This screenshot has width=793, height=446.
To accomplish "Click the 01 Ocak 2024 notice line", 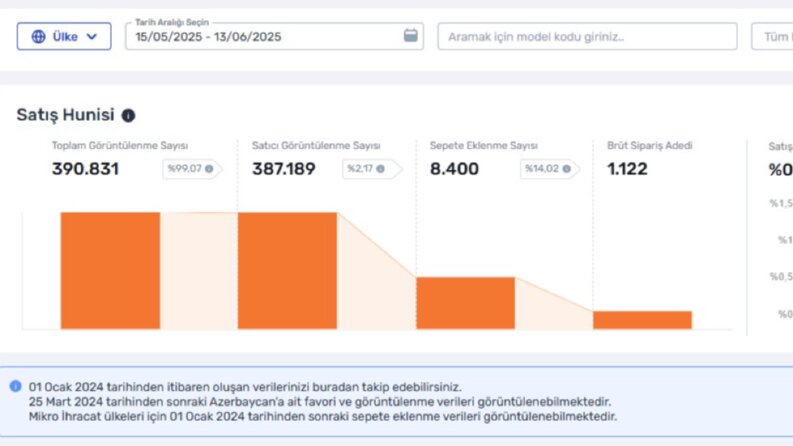I will click(x=245, y=387).
